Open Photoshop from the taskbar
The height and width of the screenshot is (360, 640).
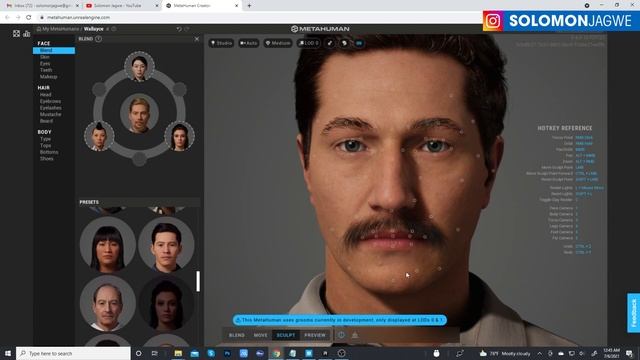(x=227, y=353)
